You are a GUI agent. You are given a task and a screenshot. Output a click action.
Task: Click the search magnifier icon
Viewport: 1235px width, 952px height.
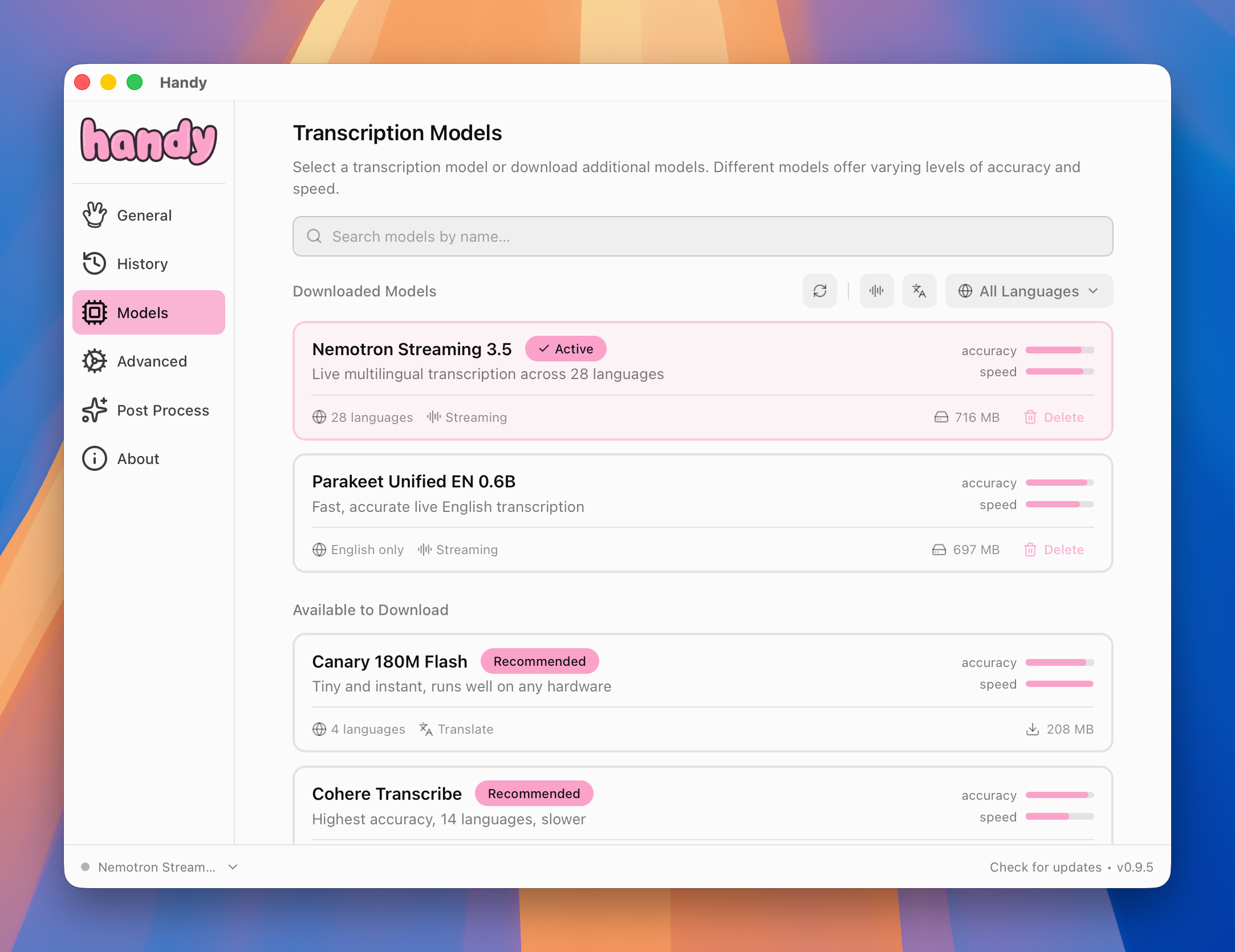coord(314,237)
